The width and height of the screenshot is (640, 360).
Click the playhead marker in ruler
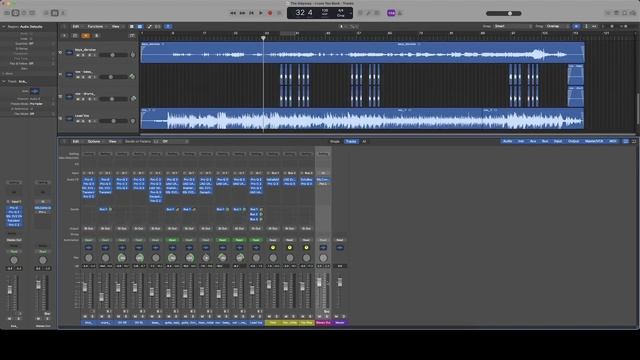coord(263,38)
